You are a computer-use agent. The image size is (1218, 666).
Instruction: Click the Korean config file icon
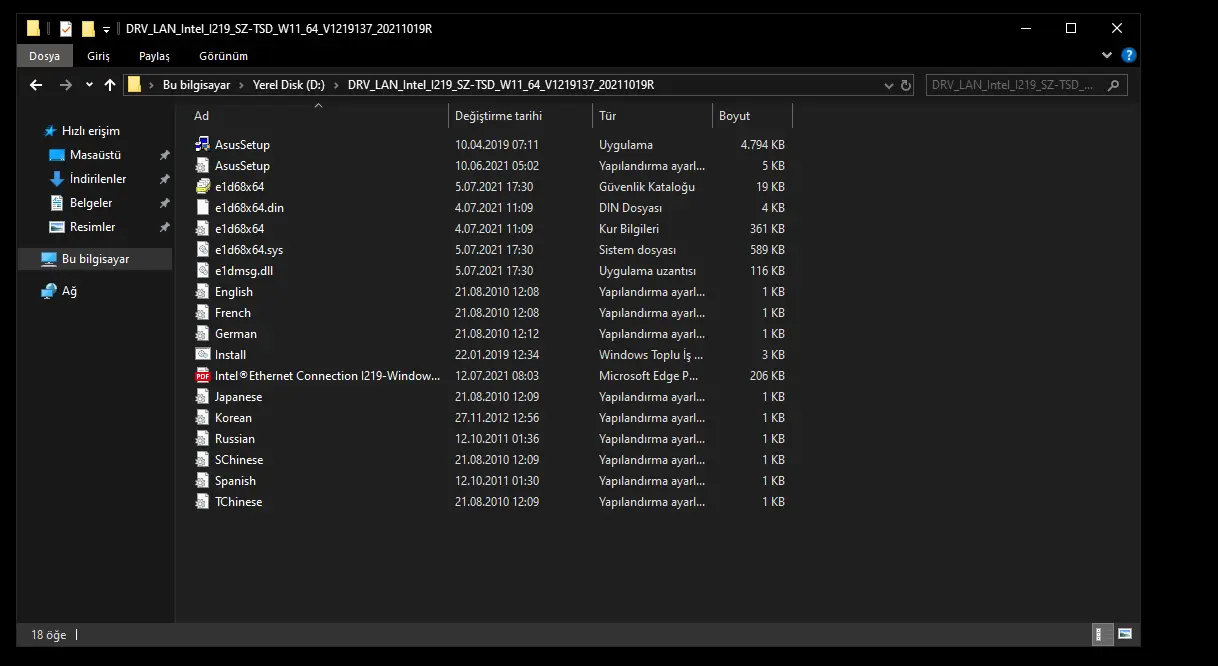click(x=203, y=418)
